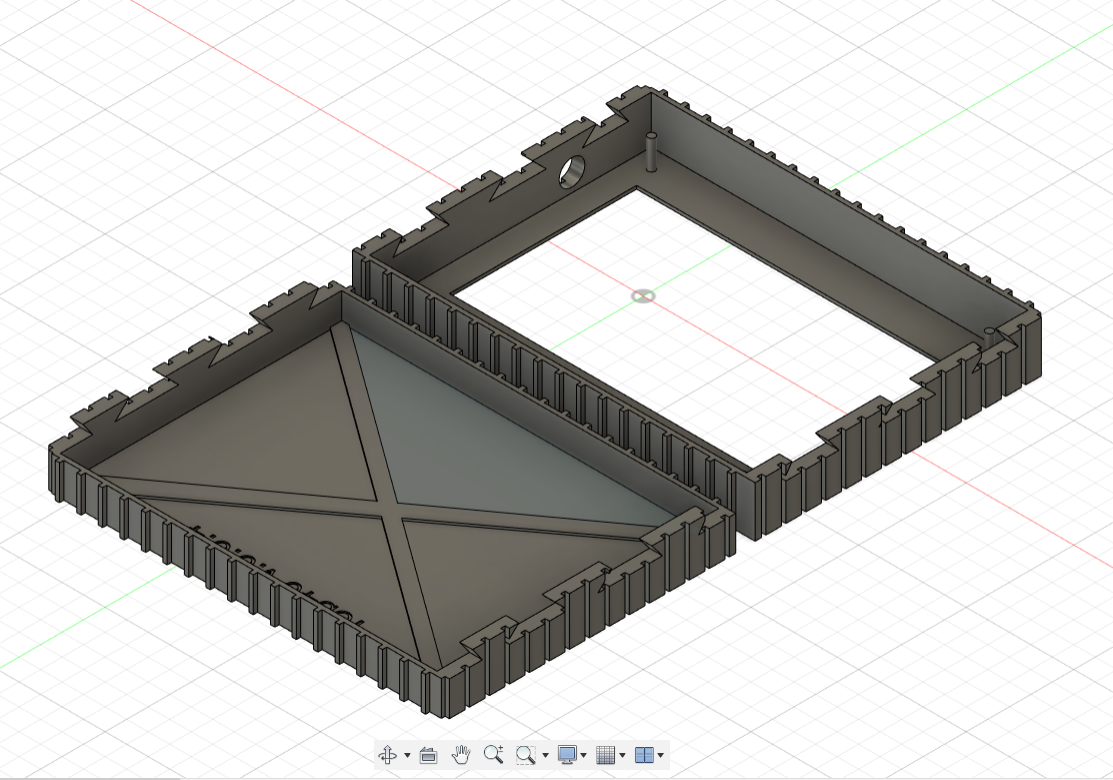
Task: Click the origin point in the viewport
Action: coord(641,296)
